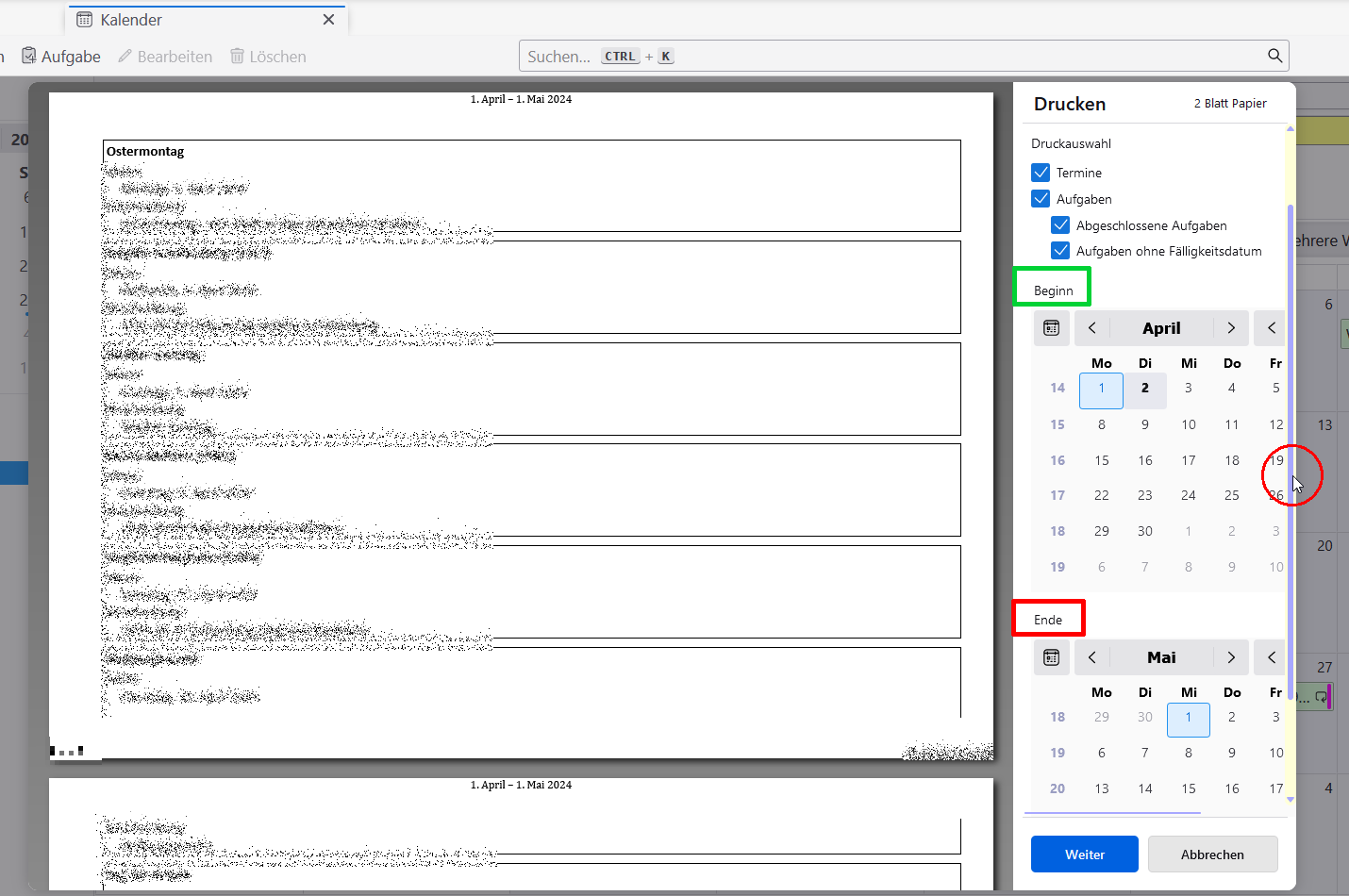
Task: Toggle Abgeschlossene Aufgaben checkbox
Action: 1060,225
